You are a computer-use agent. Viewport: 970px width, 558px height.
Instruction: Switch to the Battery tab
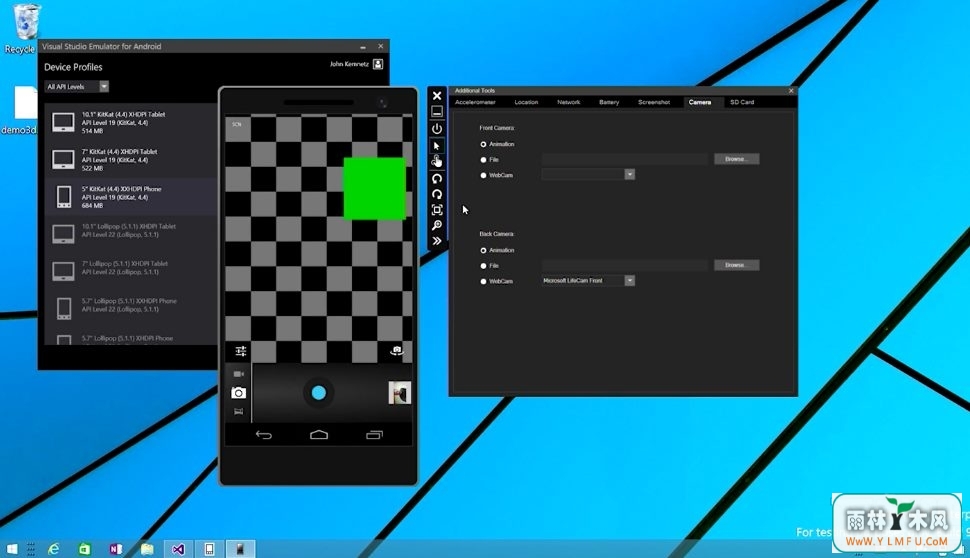click(609, 102)
